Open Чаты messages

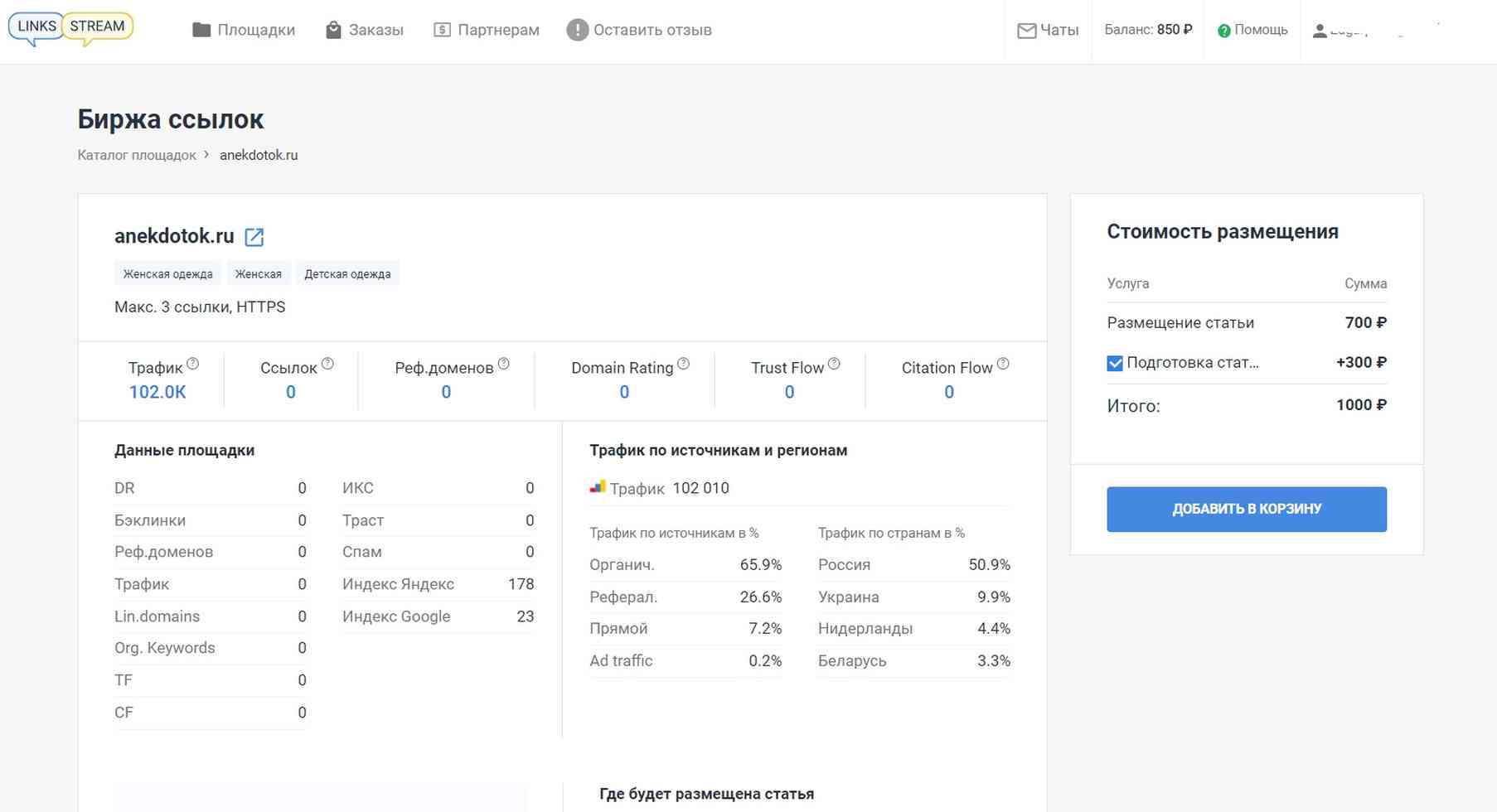pos(1048,31)
